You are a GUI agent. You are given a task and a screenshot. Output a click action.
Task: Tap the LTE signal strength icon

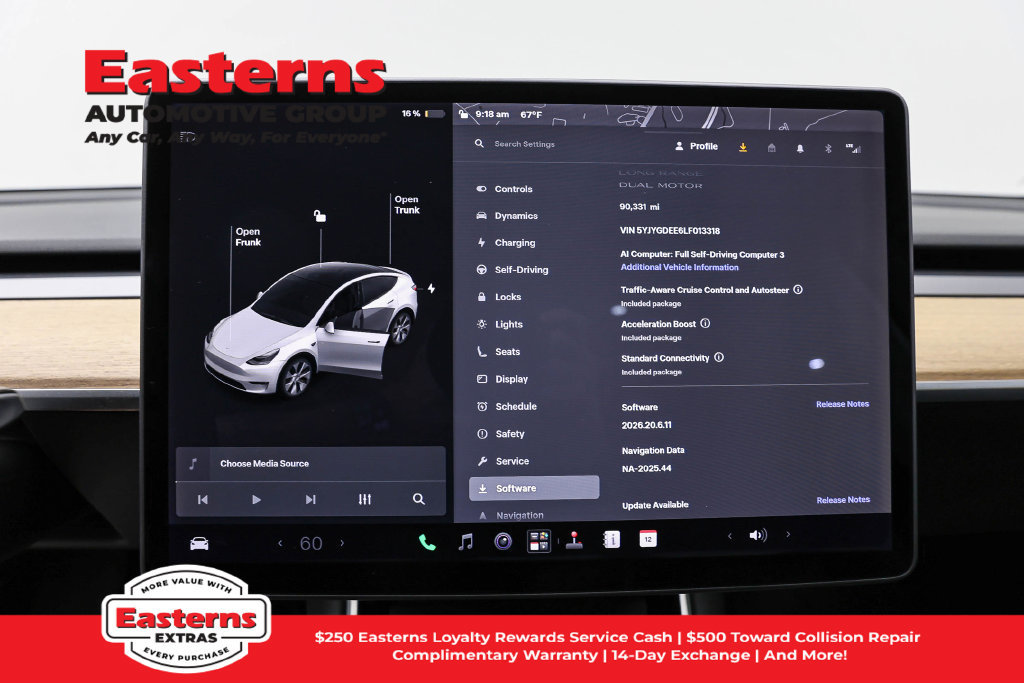pos(853,148)
